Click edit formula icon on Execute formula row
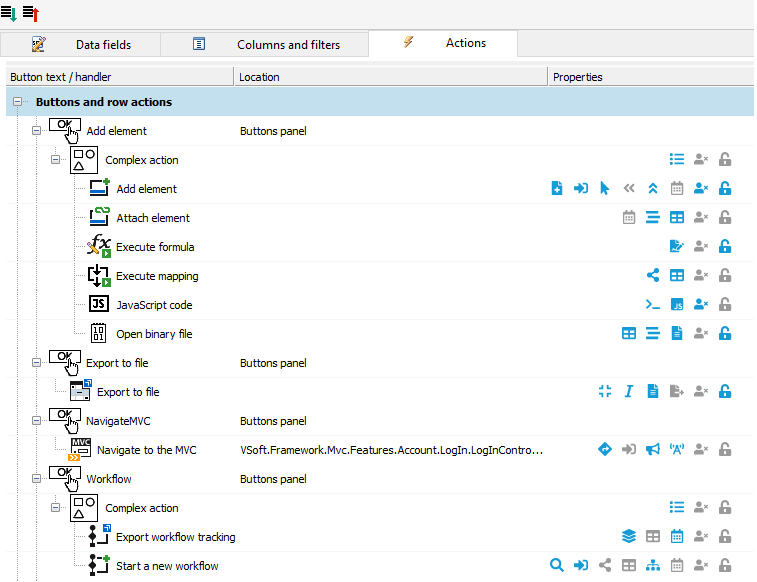757x582 pixels. 677,247
